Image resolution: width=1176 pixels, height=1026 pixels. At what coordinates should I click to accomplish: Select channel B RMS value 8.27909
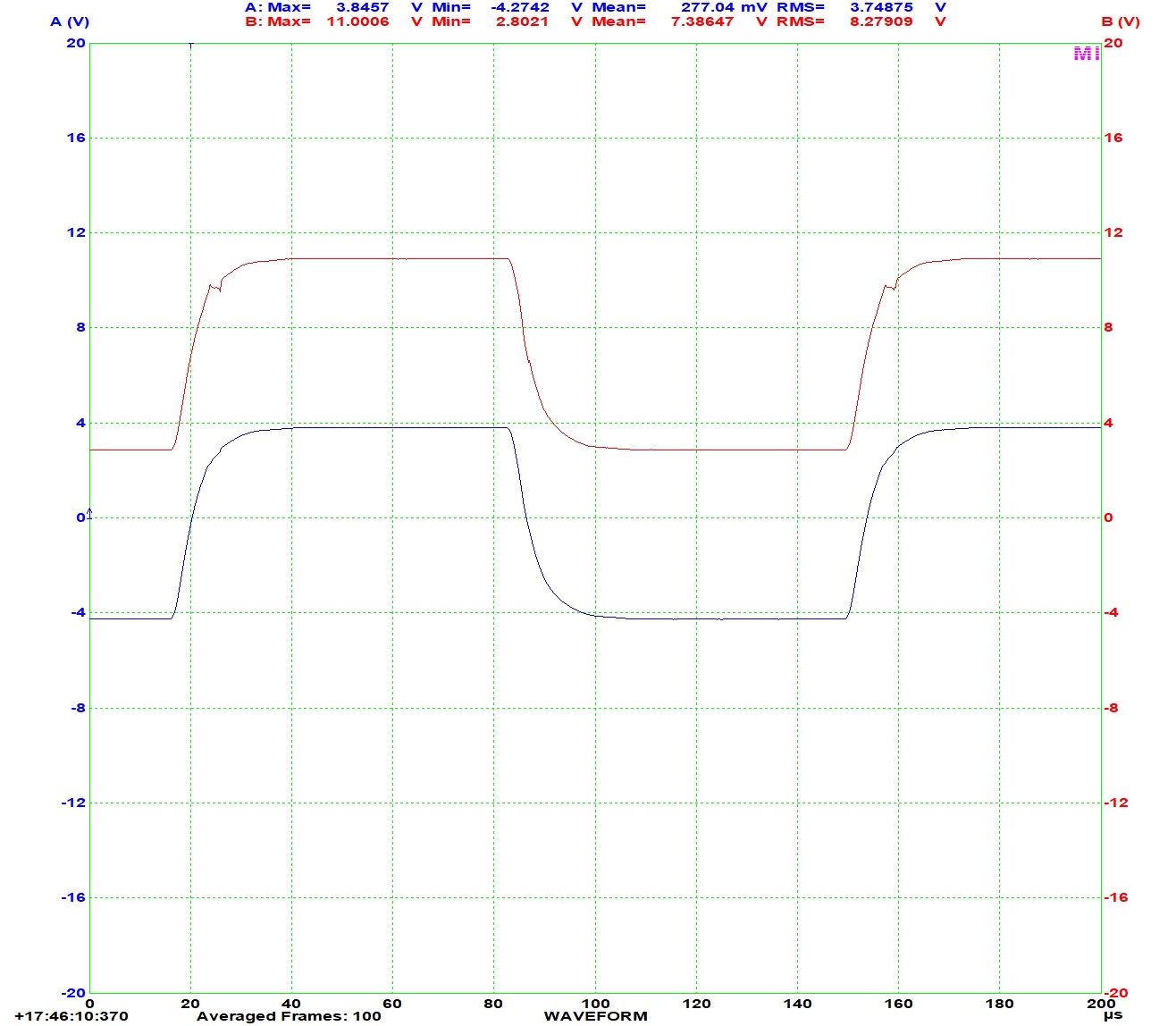(881, 21)
